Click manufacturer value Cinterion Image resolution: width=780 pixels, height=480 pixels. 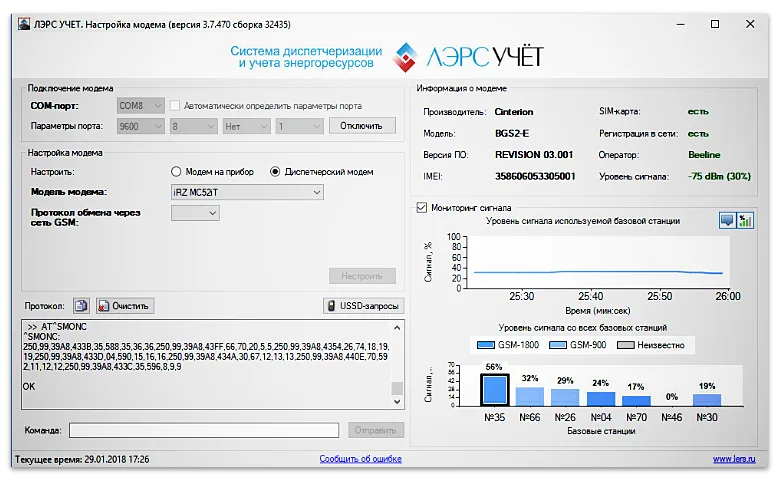(514, 112)
